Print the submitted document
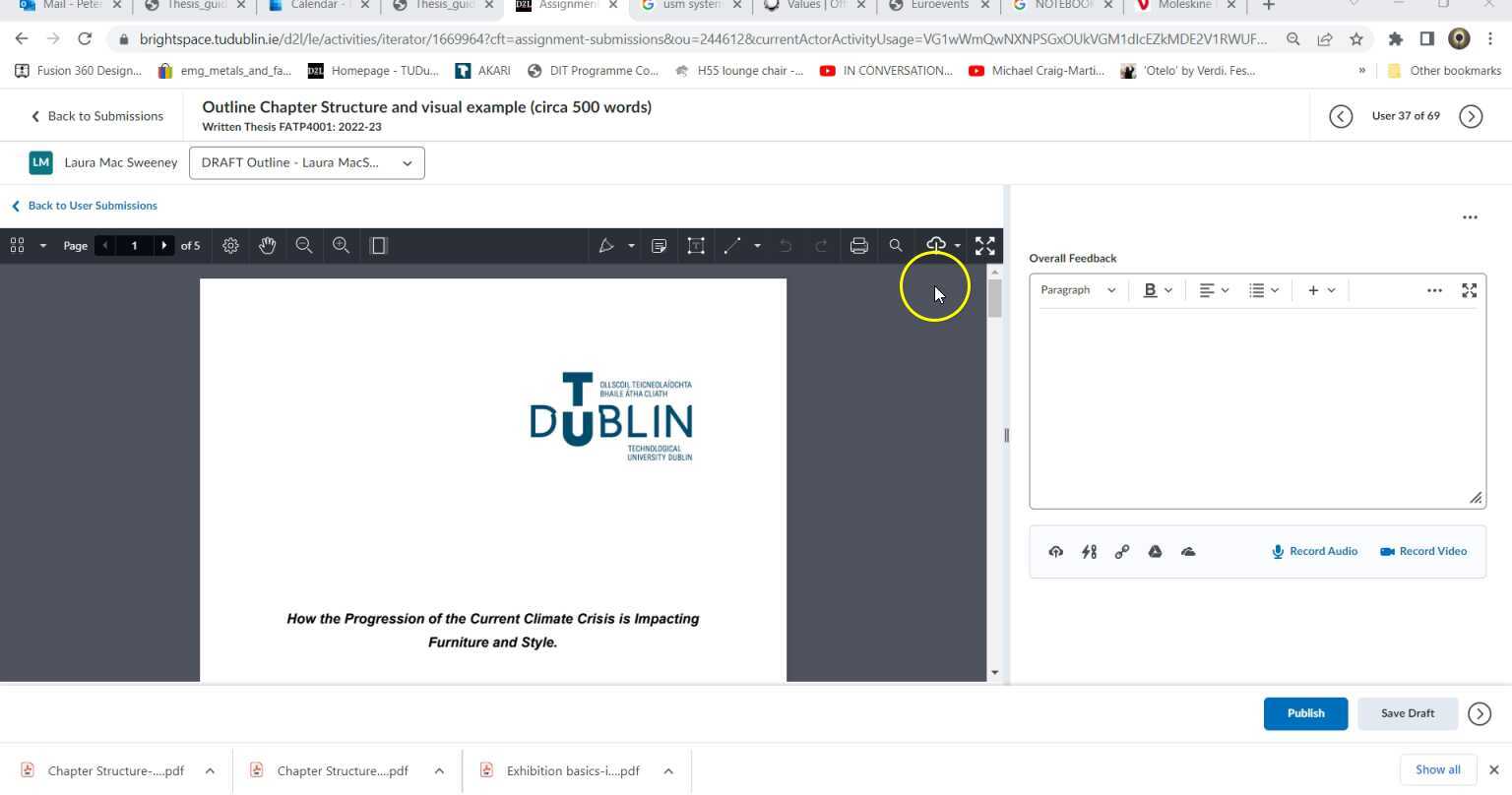The image size is (1512, 795). [858, 246]
